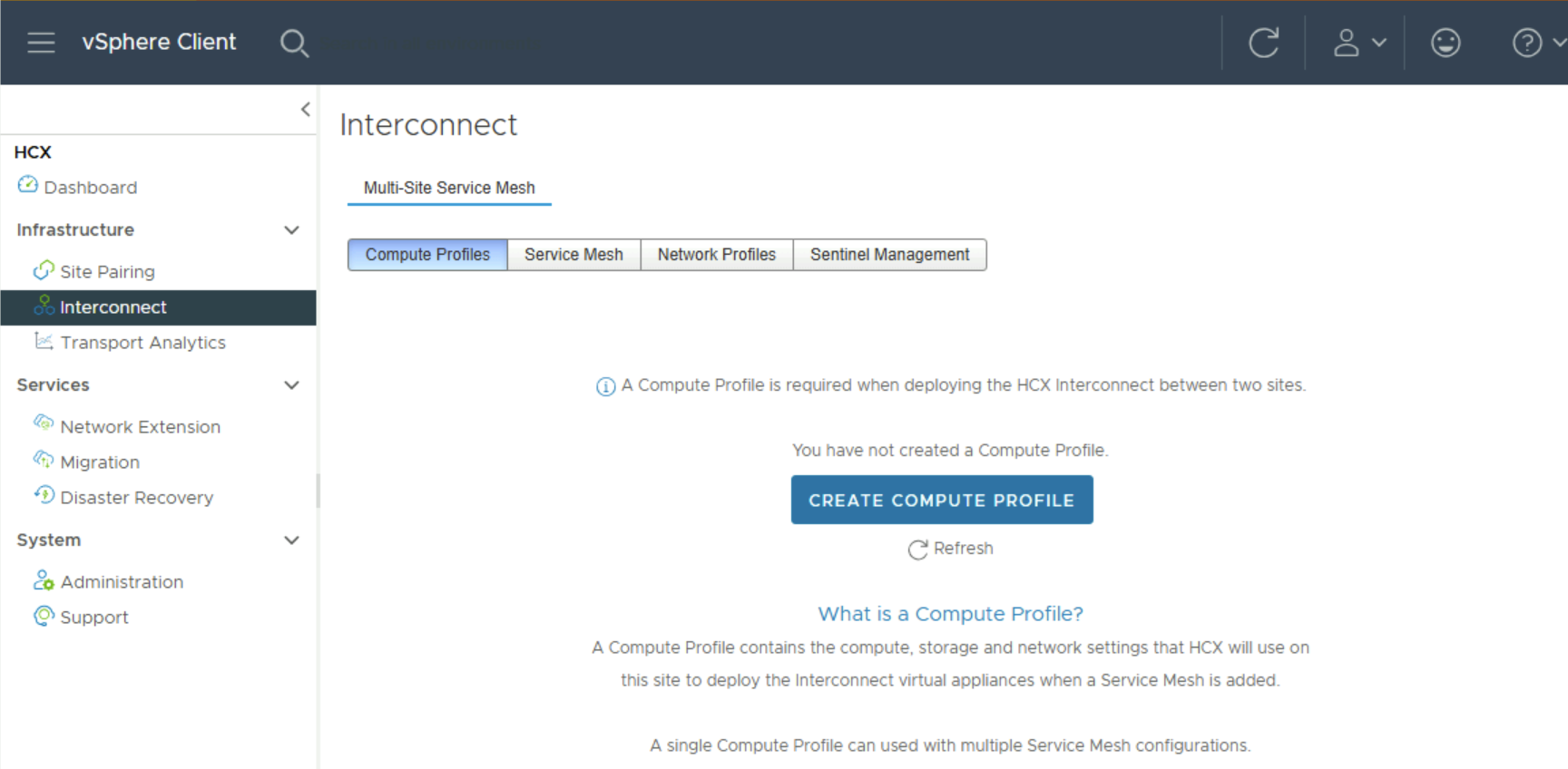Screen dimensions: 1568x769
Task: Click the vSphere Client title
Action: tap(159, 42)
